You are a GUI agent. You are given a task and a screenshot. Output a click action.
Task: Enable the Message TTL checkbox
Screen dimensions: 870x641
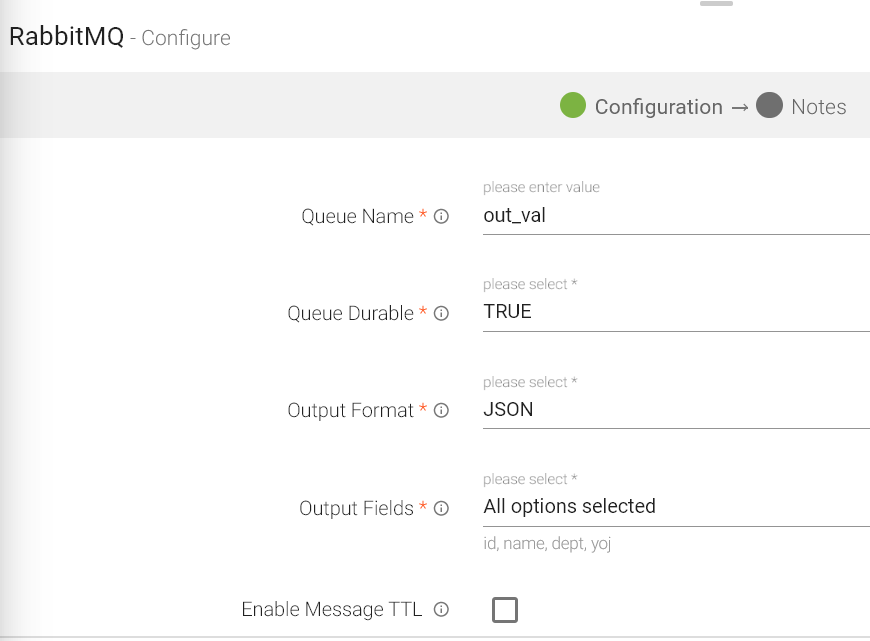pos(505,609)
